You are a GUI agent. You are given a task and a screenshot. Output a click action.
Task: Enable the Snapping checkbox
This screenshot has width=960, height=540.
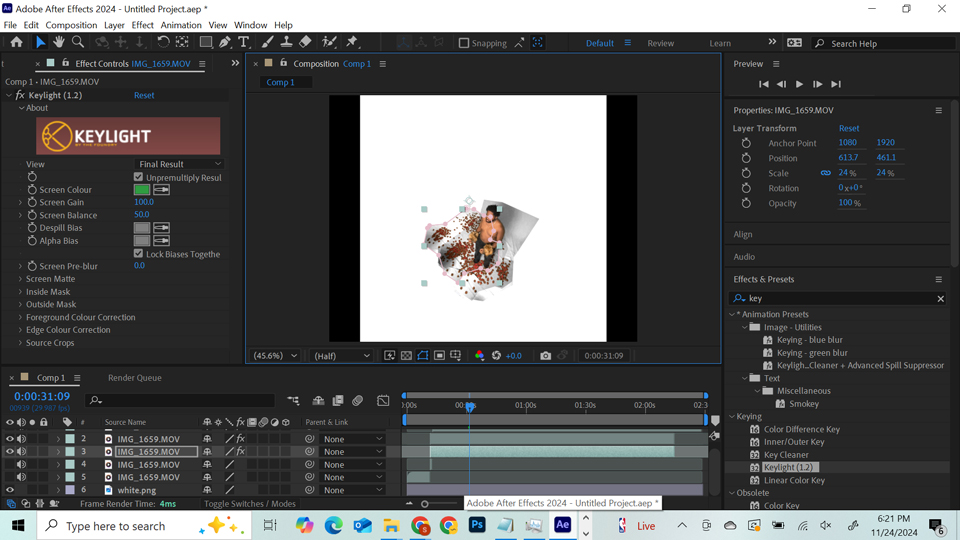point(464,43)
